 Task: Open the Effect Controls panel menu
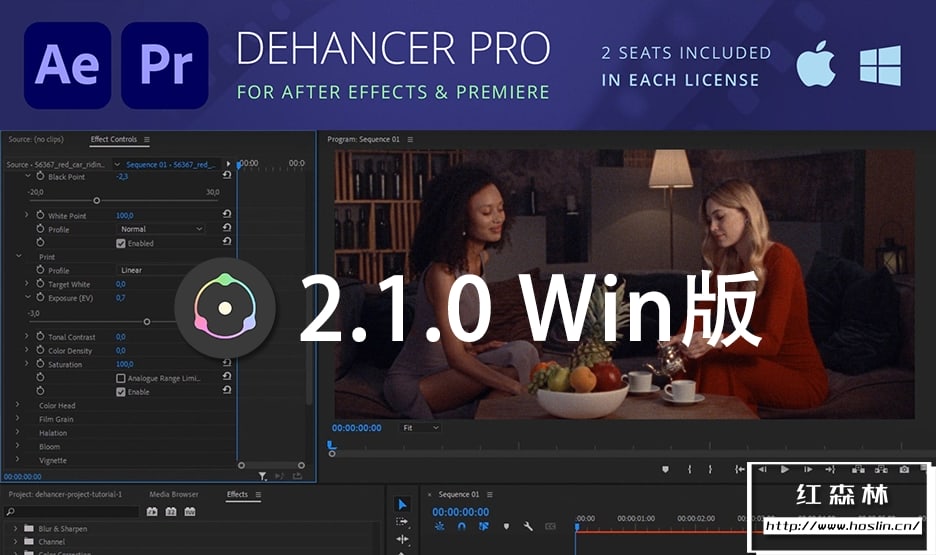coord(147,139)
